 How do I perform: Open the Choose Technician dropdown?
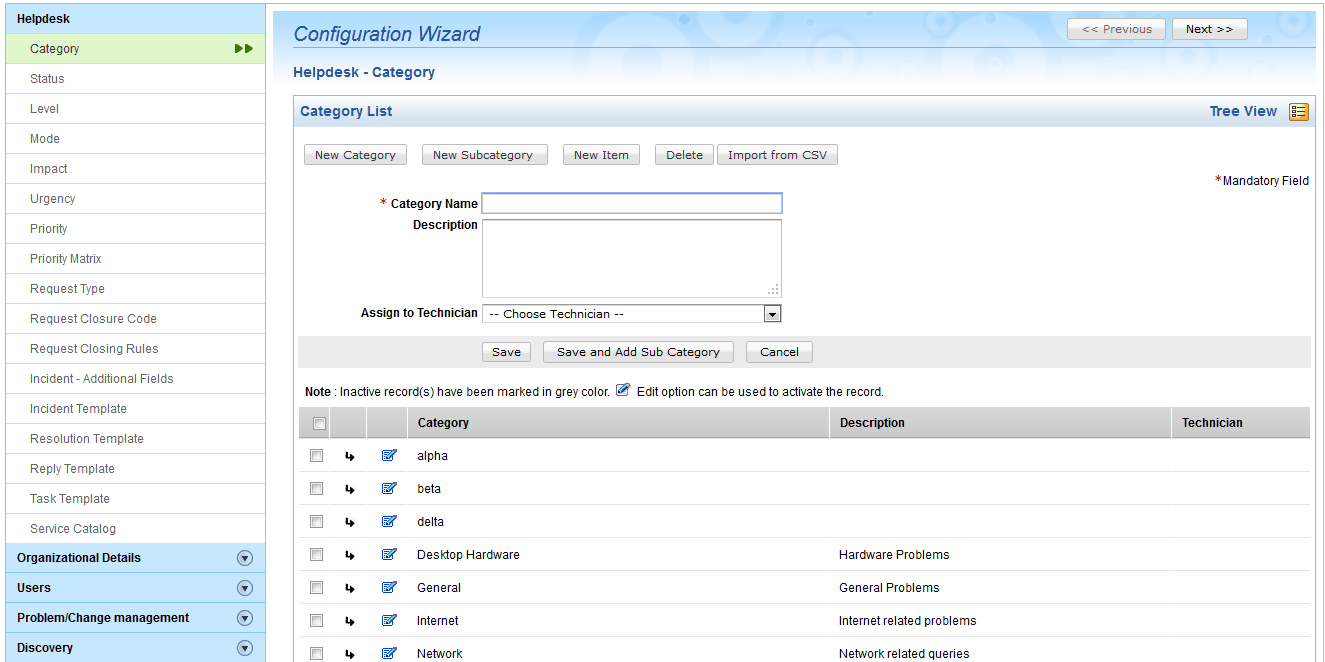631,314
